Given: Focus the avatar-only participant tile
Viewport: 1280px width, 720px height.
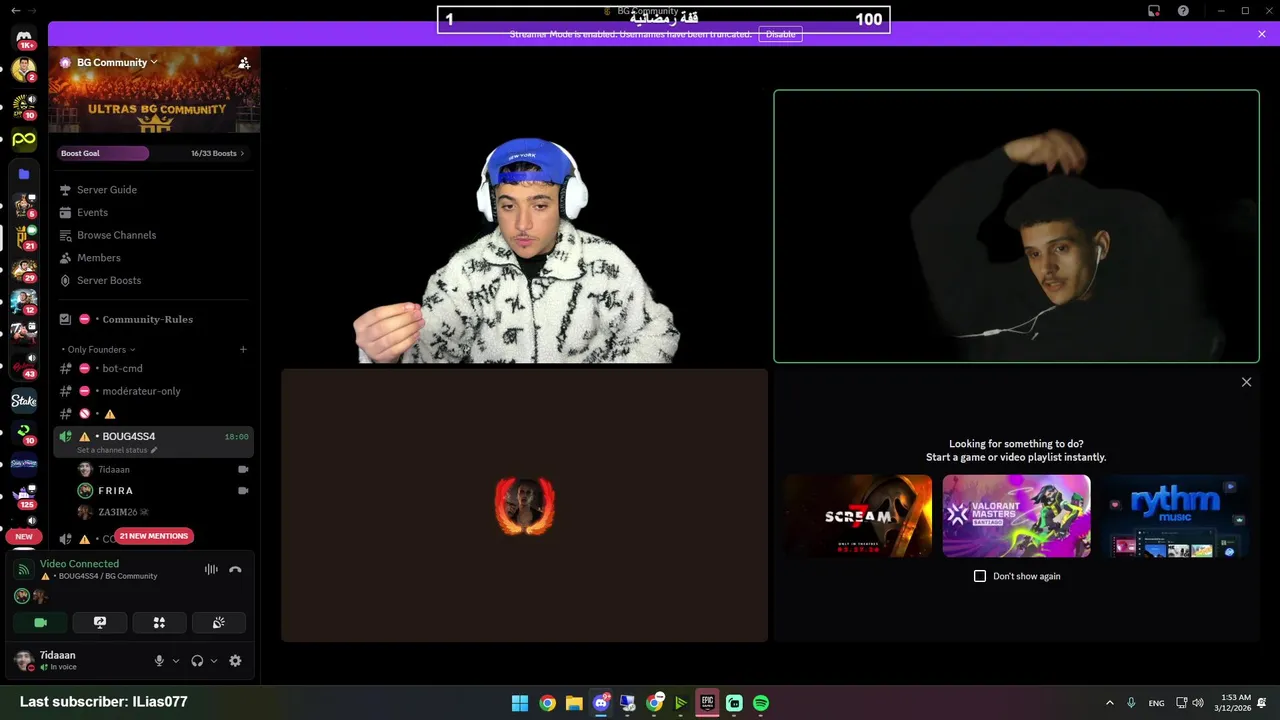Looking at the screenshot, I should pos(524,505).
